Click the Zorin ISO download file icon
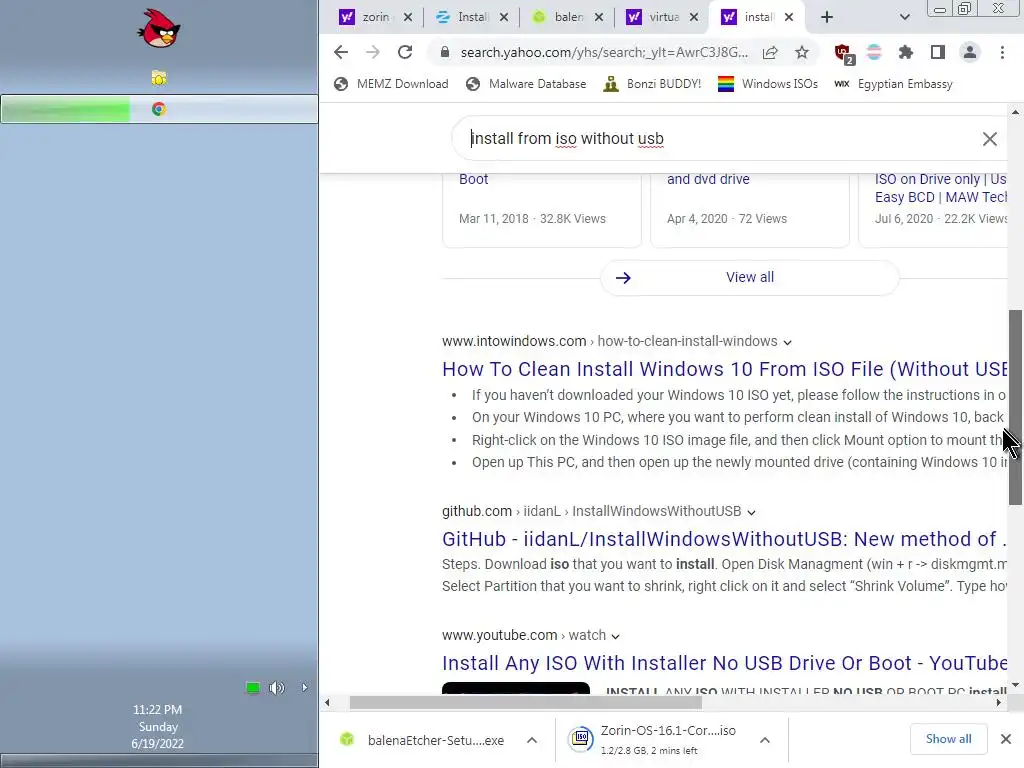 pyautogui.click(x=581, y=739)
